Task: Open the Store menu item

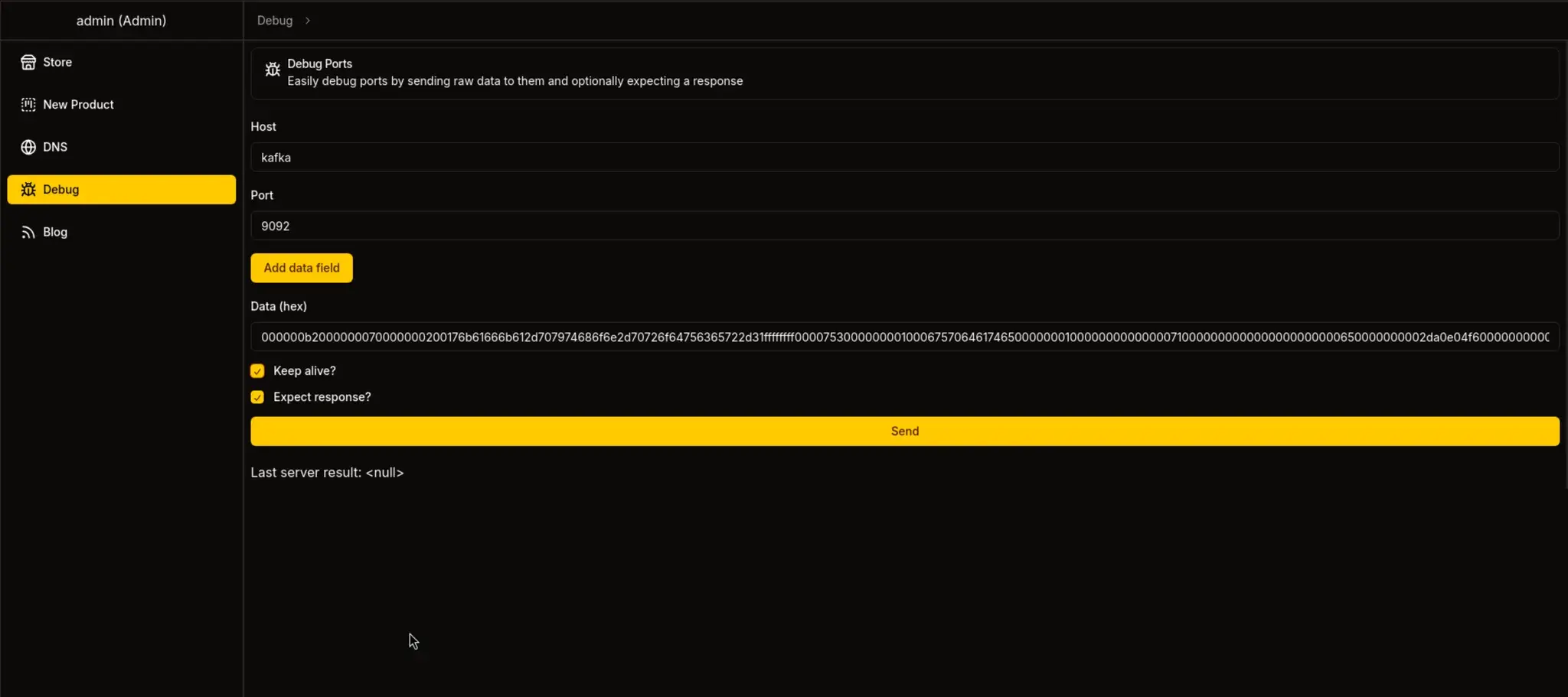Action: 57,62
